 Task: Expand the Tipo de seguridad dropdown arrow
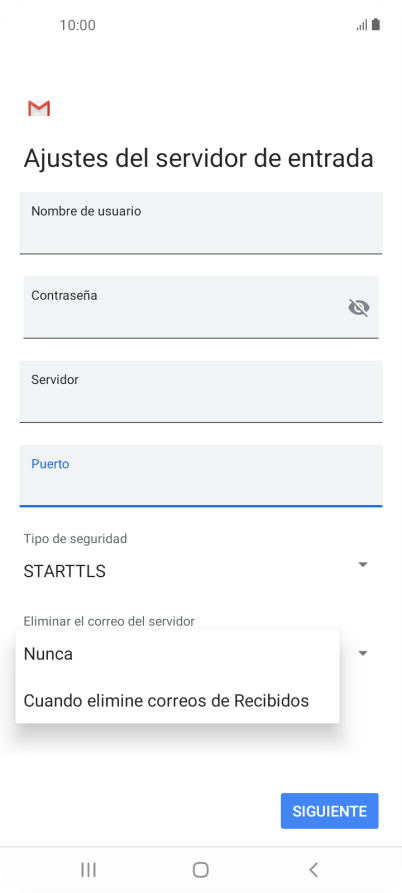[x=363, y=564]
